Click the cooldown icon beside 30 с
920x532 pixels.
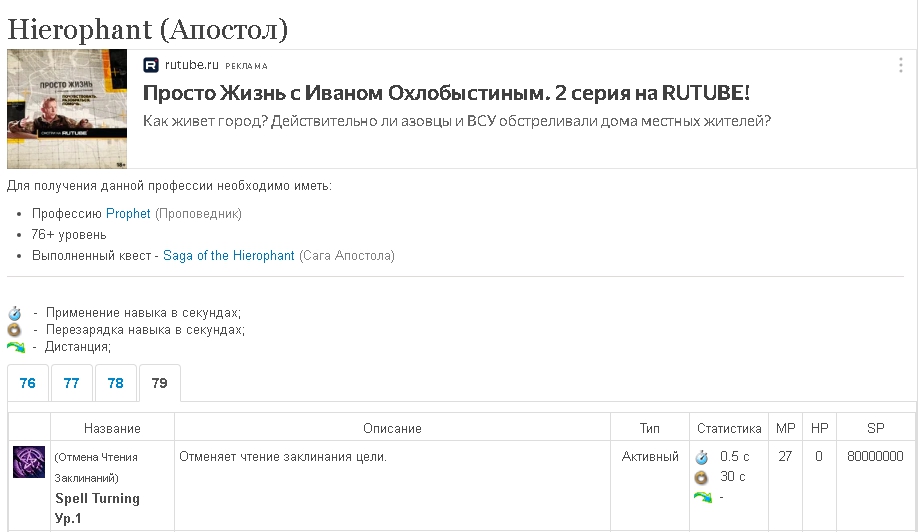(701, 477)
